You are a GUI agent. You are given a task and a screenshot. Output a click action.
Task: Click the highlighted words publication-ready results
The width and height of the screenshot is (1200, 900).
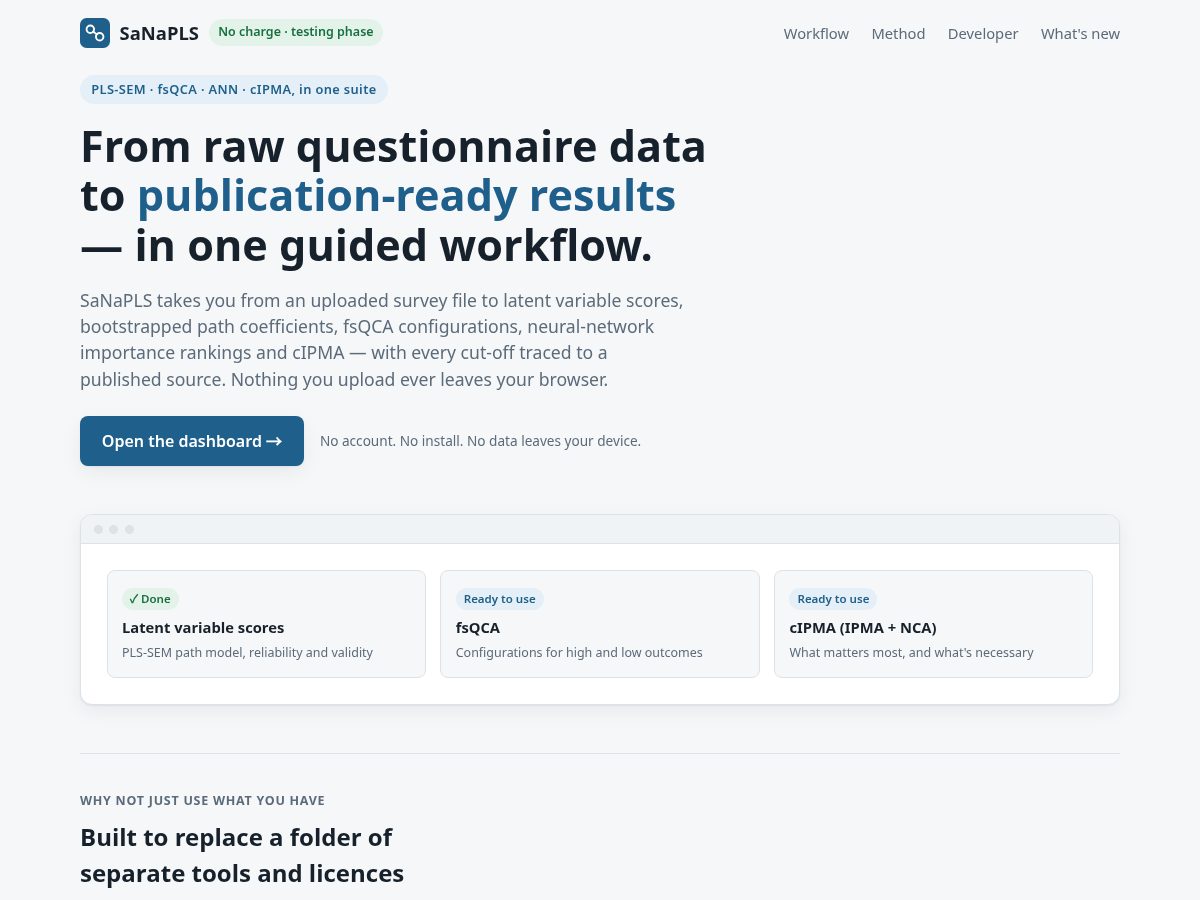click(x=406, y=196)
